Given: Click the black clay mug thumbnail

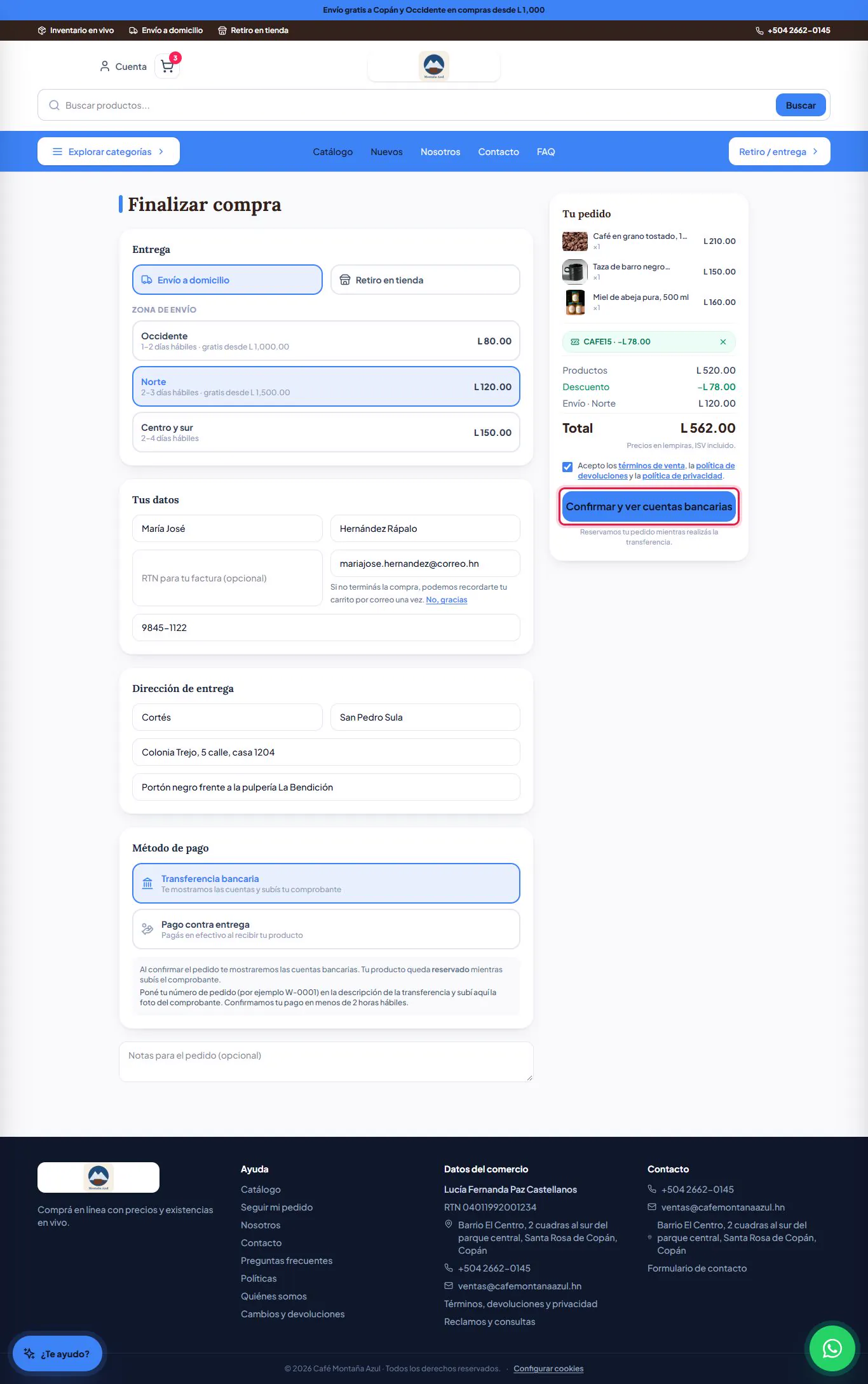Looking at the screenshot, I should [575, 272].
